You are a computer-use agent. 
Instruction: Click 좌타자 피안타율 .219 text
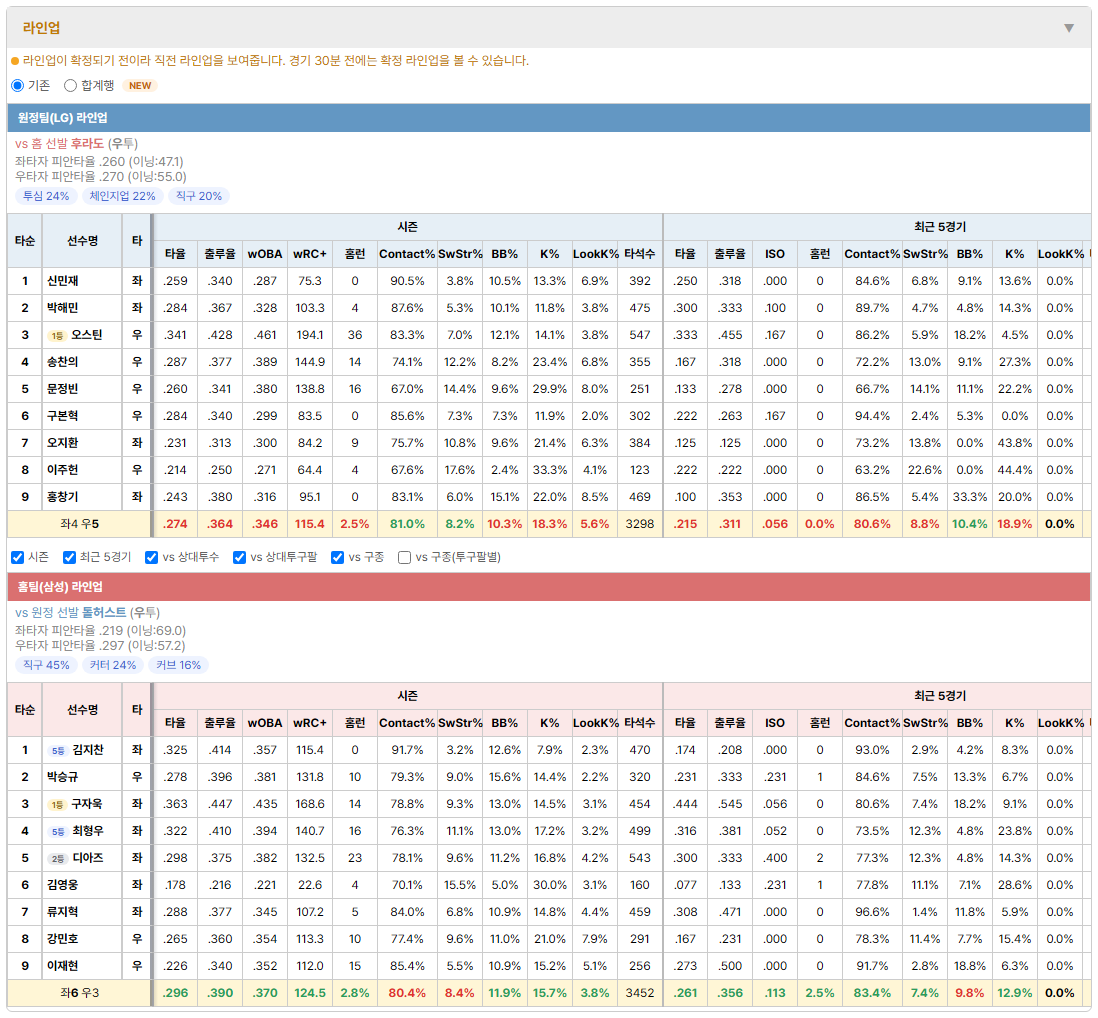100,631
